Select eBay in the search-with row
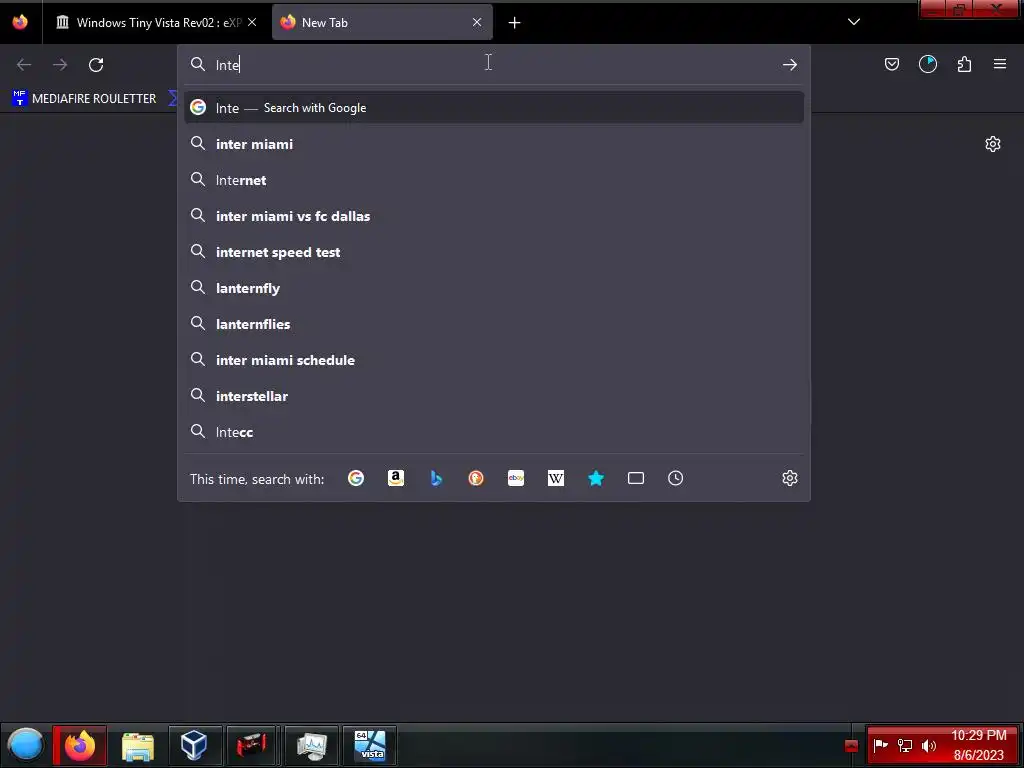The width and height of the screenshot is (1024, 768). (516, 478)
